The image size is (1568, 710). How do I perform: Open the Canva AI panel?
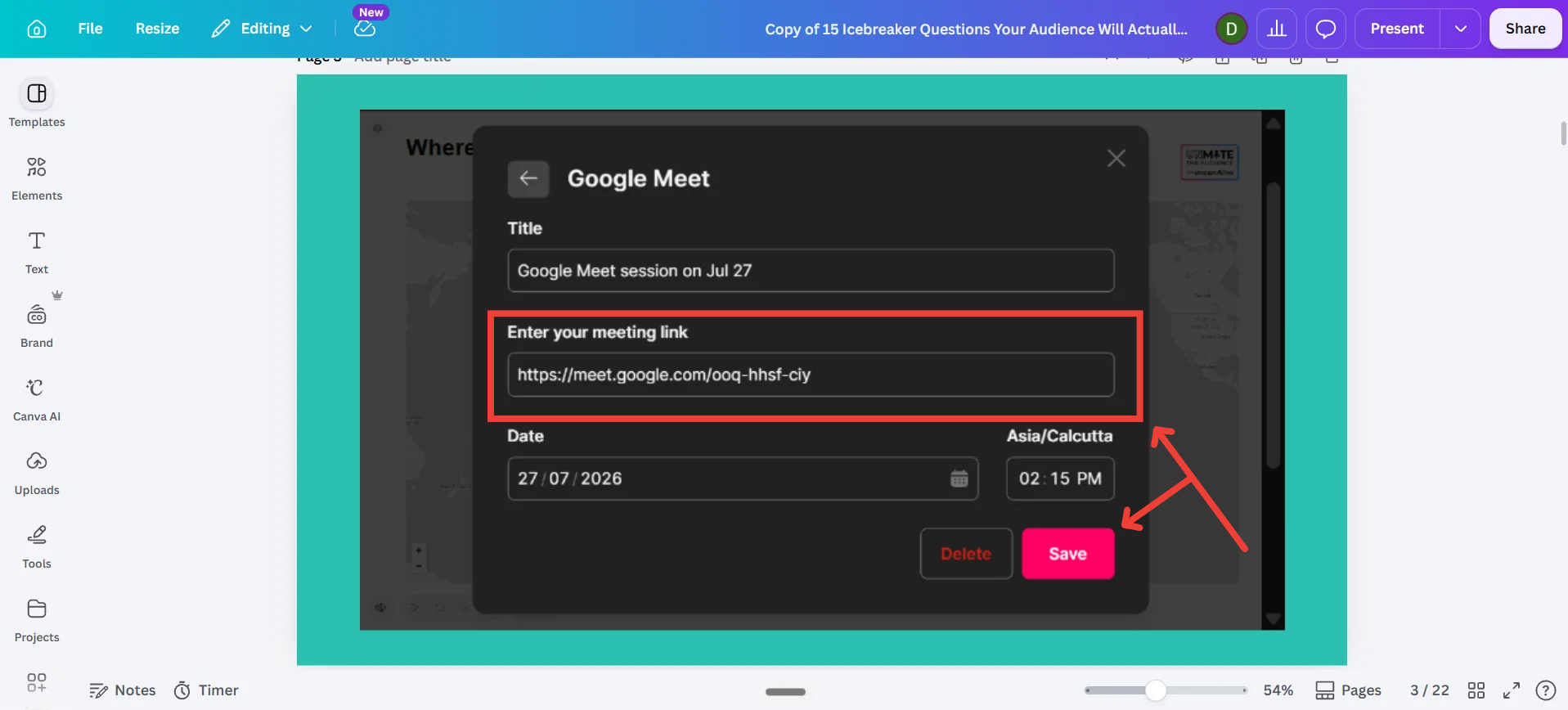click(x=37, y=398)
